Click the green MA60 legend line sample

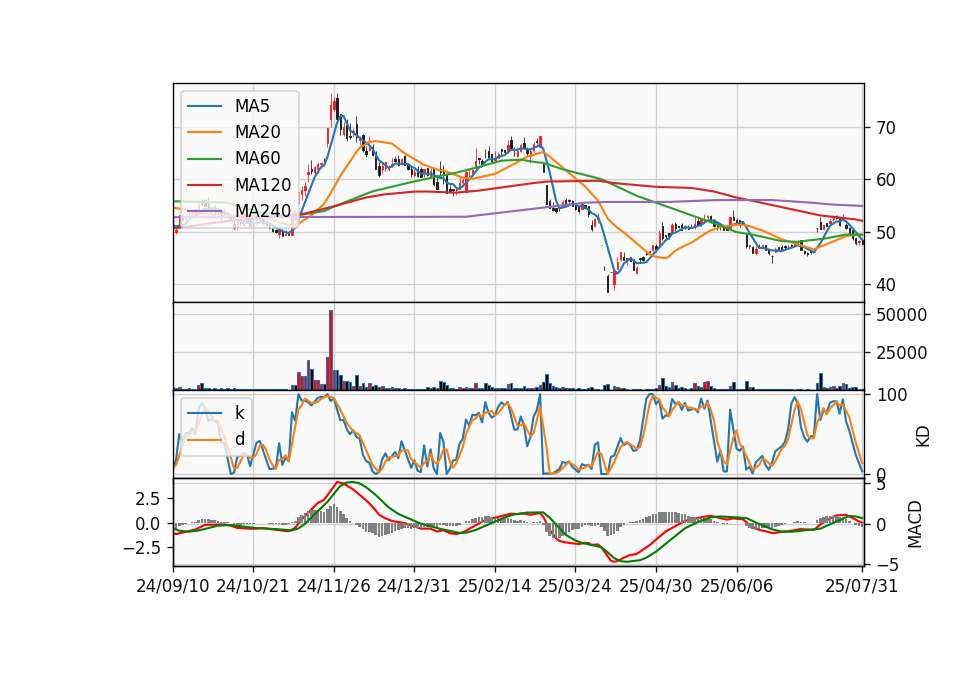[x=204, y=159]
